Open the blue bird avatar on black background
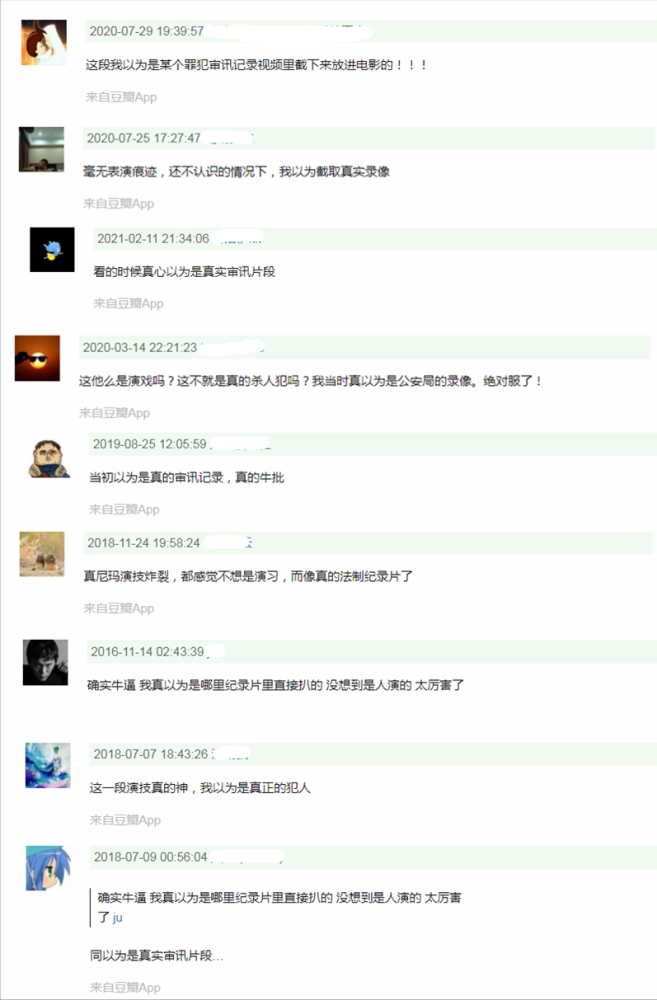 [52, 249]
